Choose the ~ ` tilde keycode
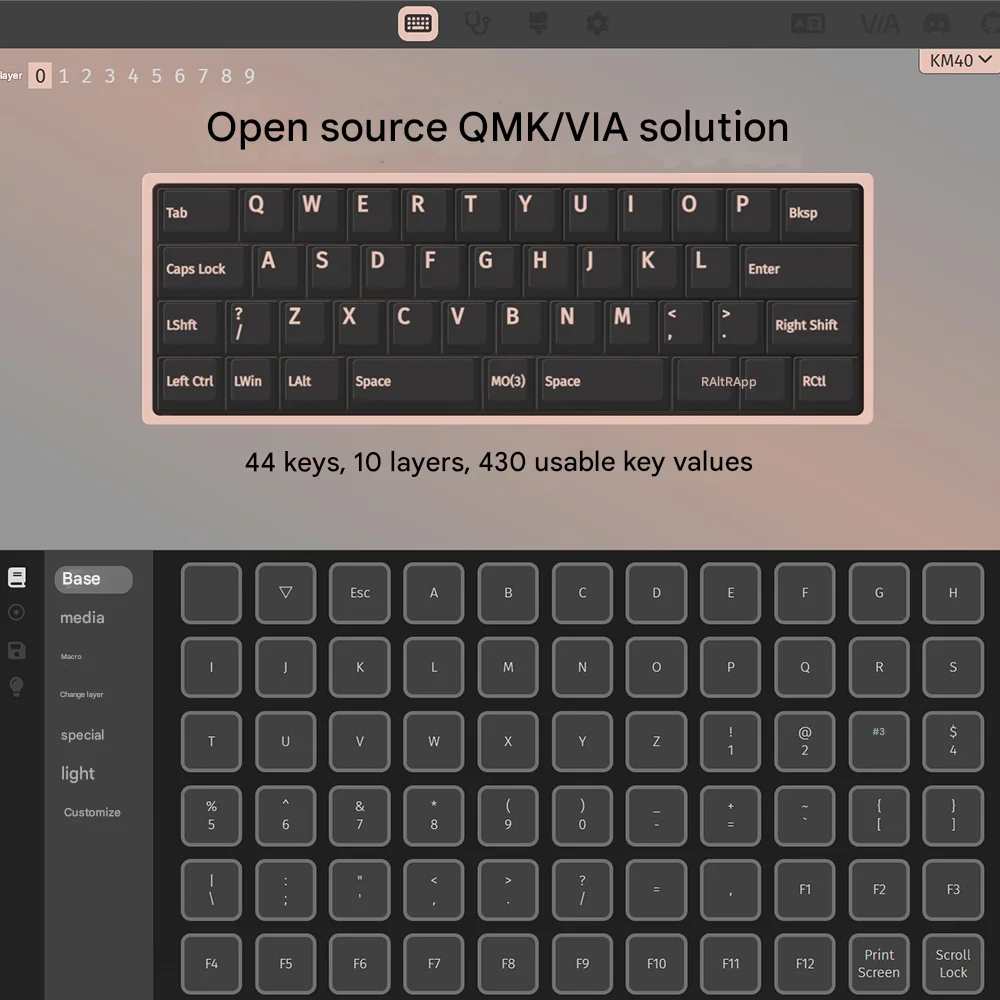The image size is (1000, 1000). (x=805, y=816)
